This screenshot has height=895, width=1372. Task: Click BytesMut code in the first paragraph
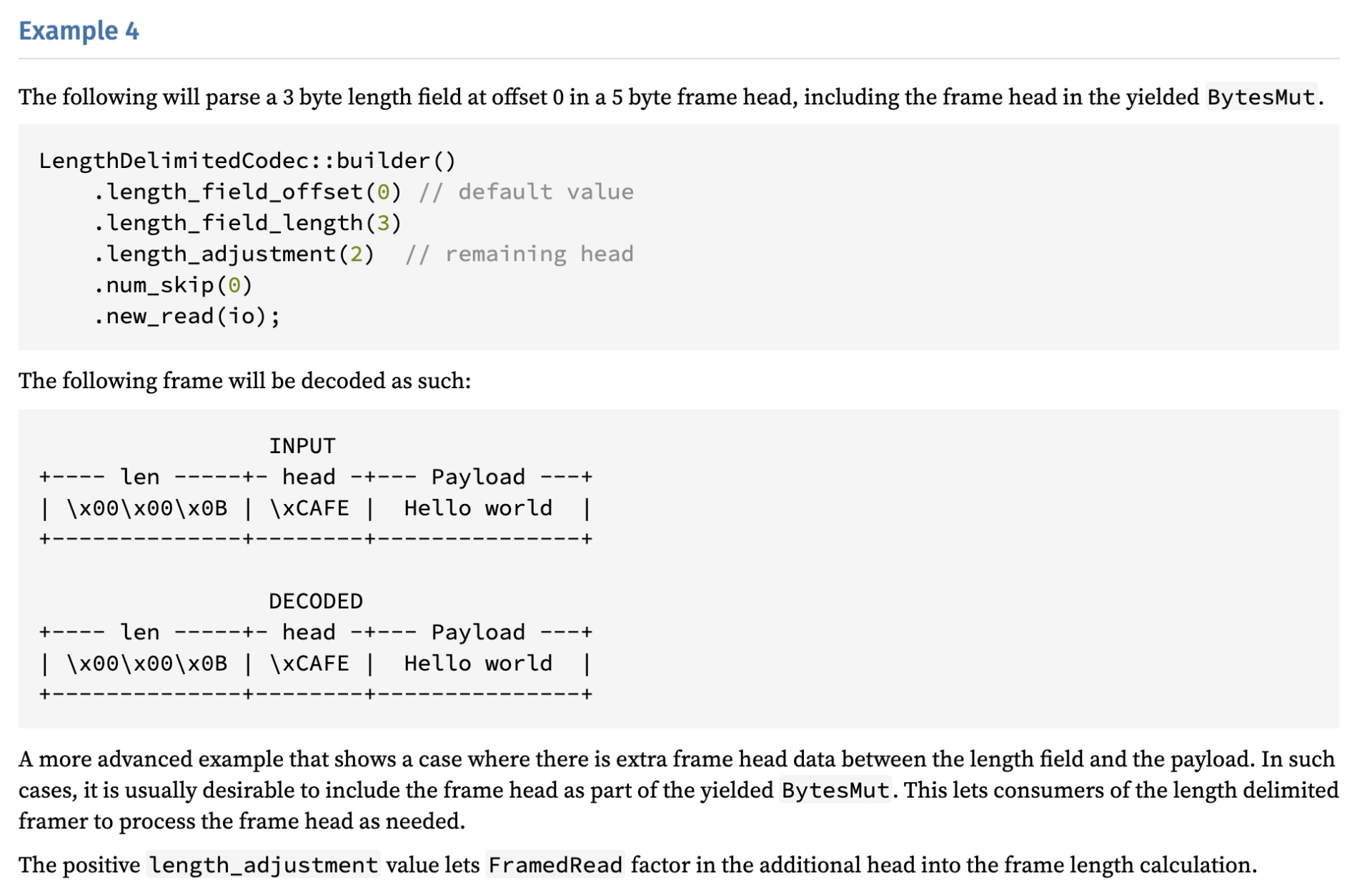click(x=1261, y=97)
